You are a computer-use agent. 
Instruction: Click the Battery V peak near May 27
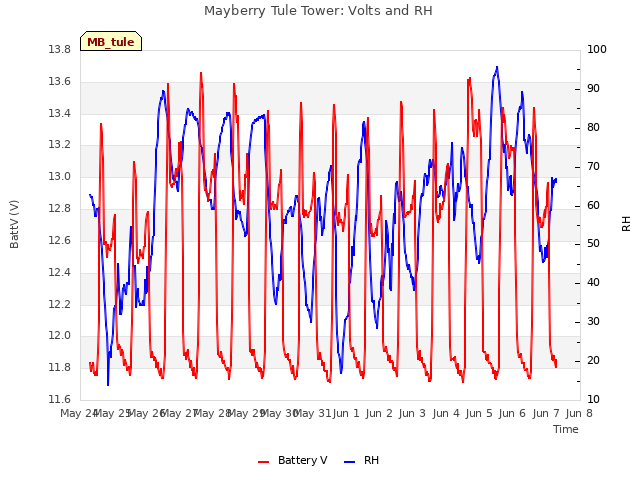point(201,73)
